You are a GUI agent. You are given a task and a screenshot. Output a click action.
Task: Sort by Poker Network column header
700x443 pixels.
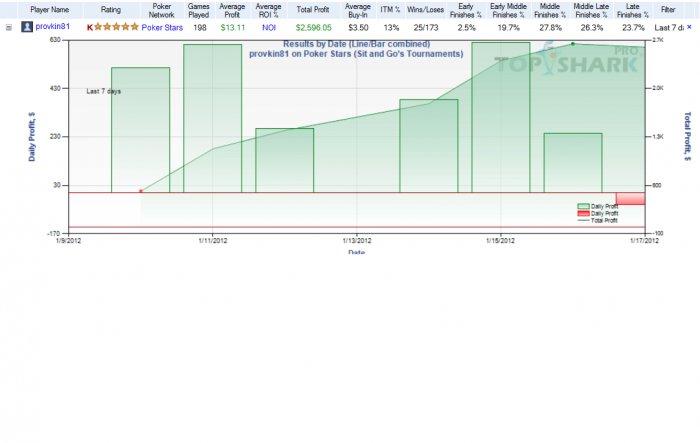click(x=162, y=10)
